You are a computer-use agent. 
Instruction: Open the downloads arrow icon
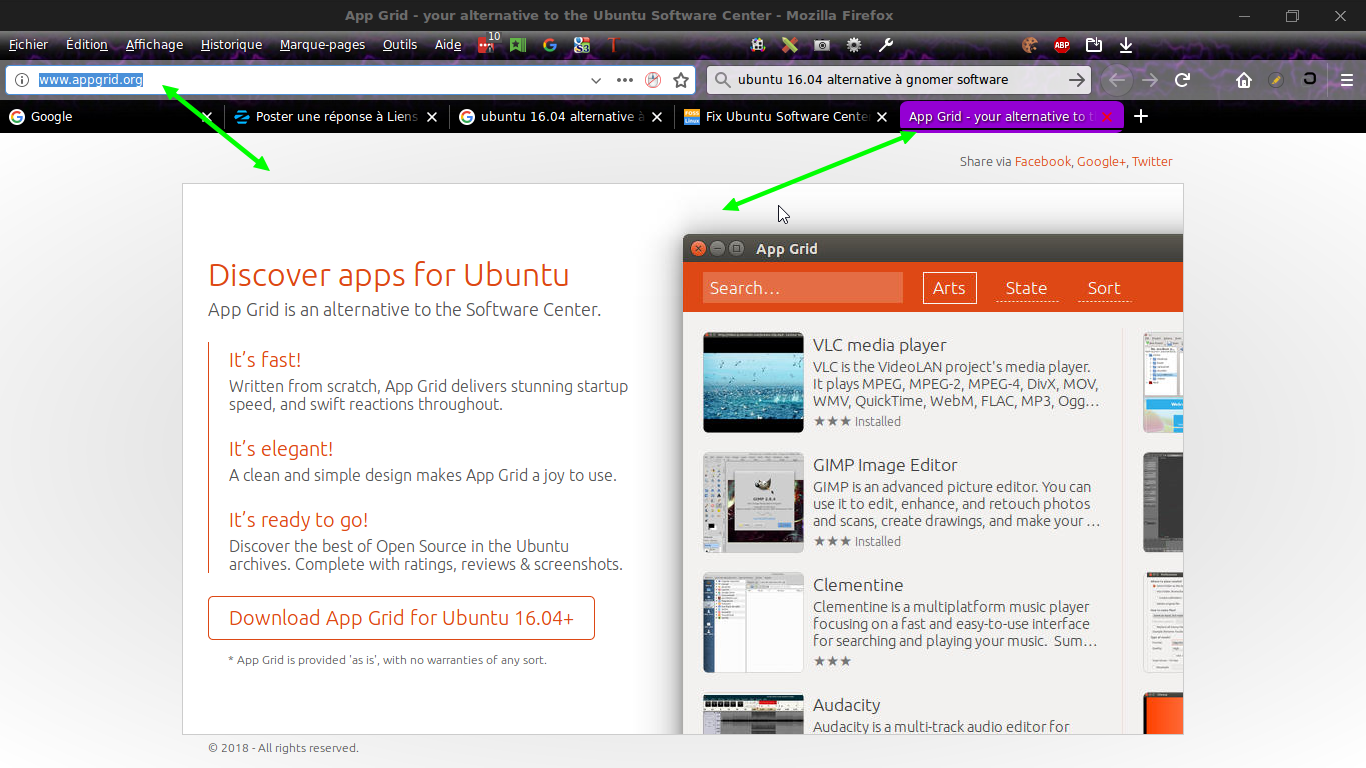[x=1126, y=45]
